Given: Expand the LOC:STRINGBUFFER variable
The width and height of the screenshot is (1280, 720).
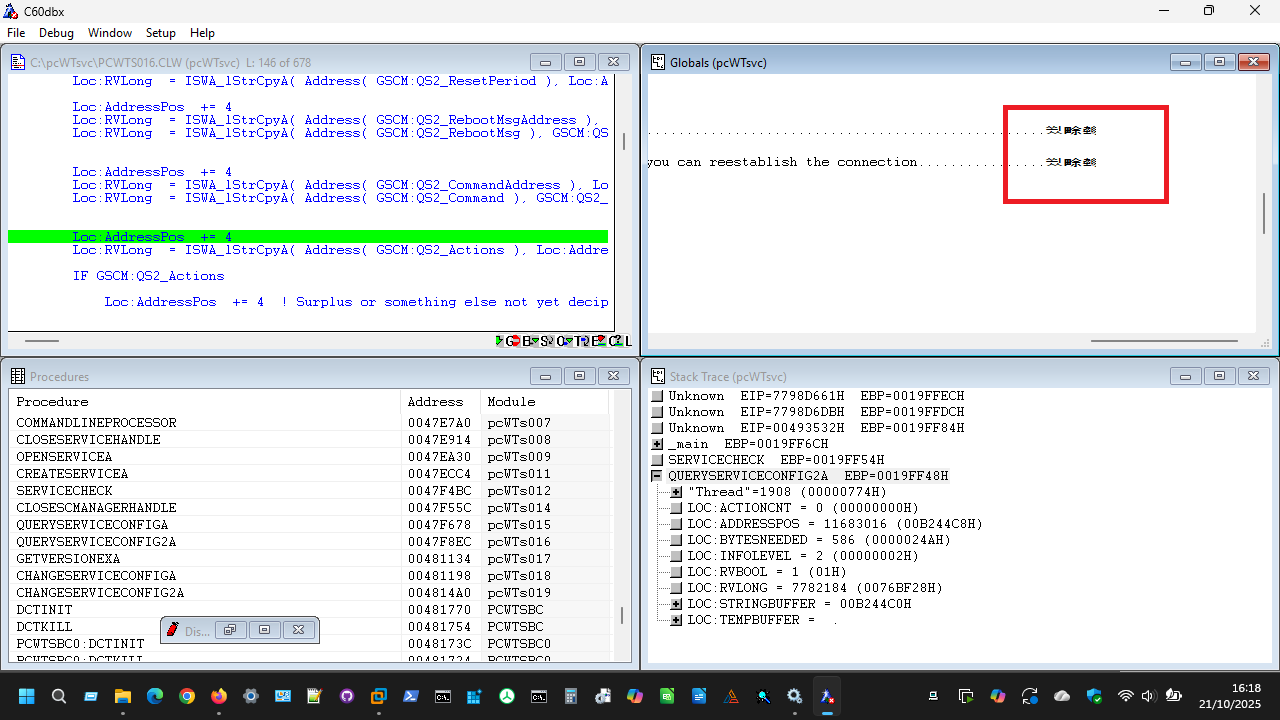Looking at the screenshot, I should 676,604.
